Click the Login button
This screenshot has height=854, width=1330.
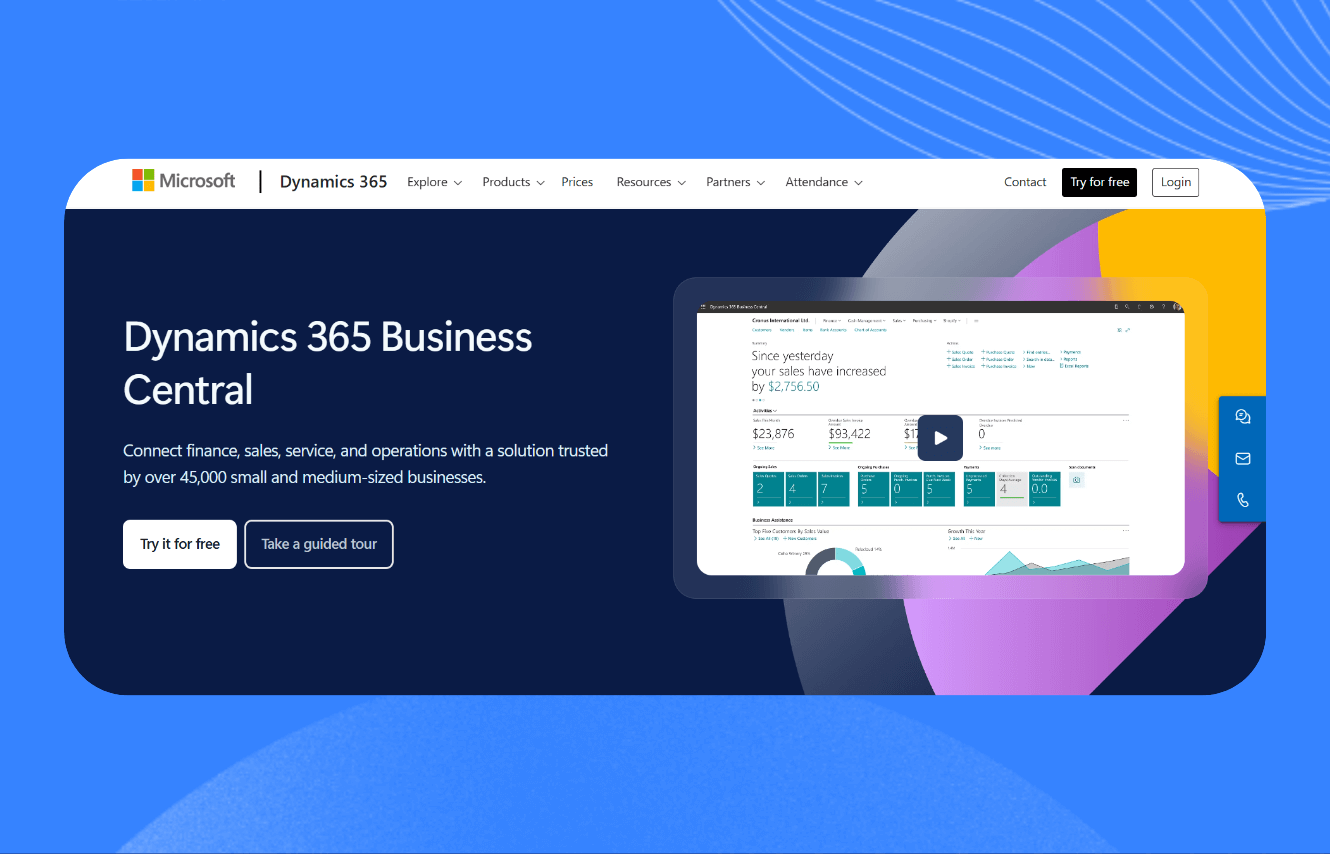pos(1175,182)
